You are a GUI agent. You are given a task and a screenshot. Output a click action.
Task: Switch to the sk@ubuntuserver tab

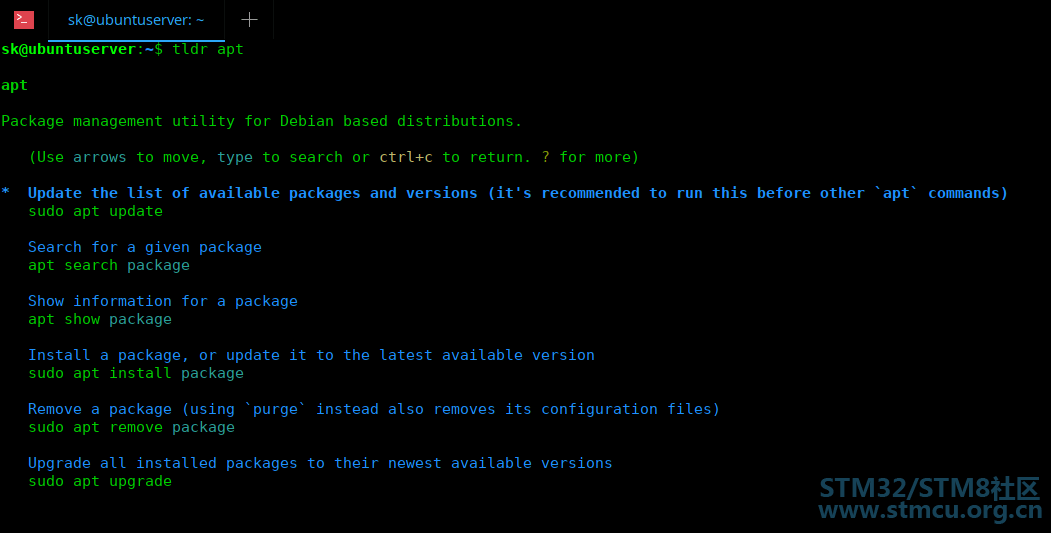136,19
